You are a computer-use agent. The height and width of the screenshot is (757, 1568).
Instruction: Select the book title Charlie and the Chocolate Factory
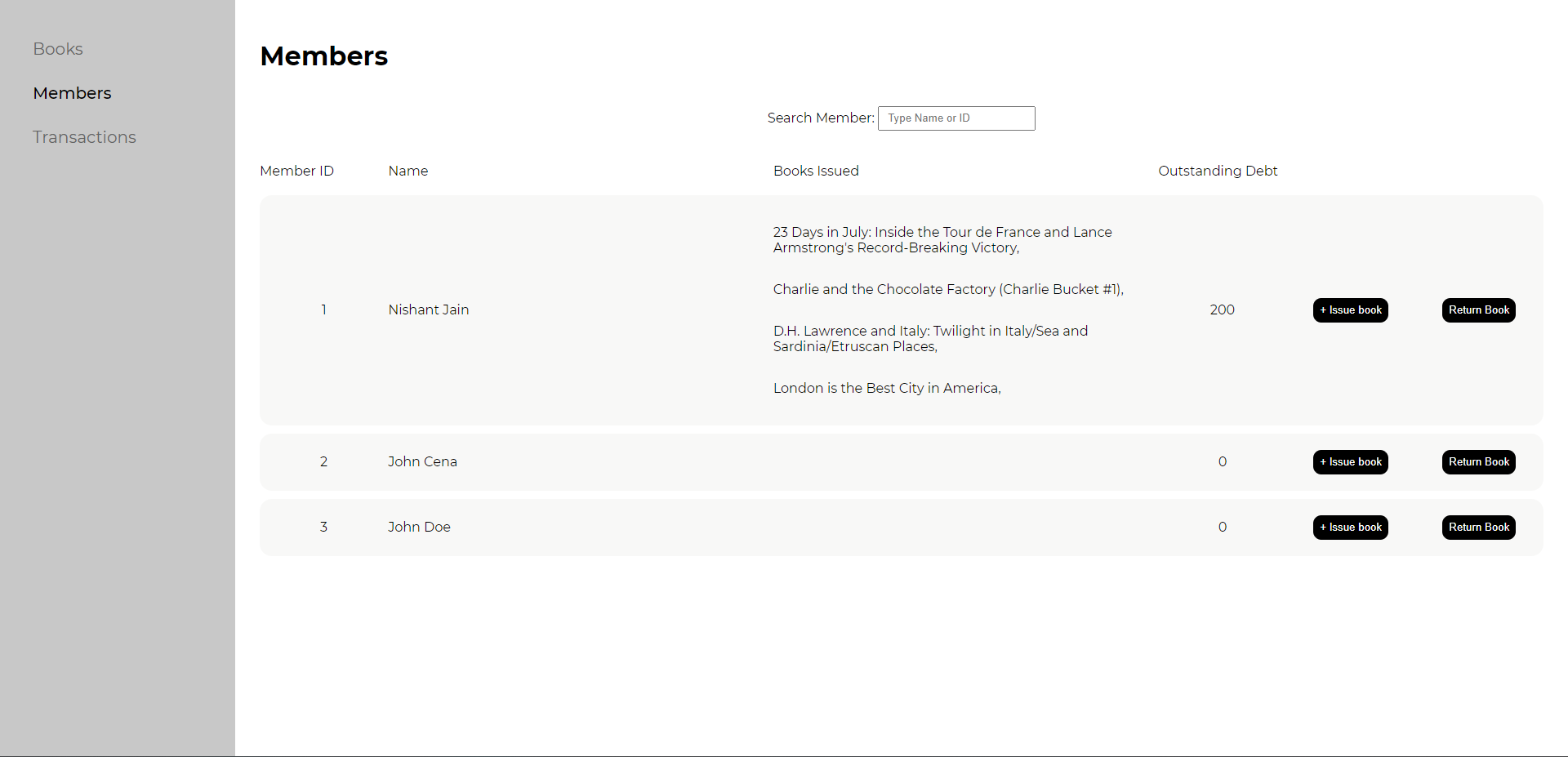point(947,289)
